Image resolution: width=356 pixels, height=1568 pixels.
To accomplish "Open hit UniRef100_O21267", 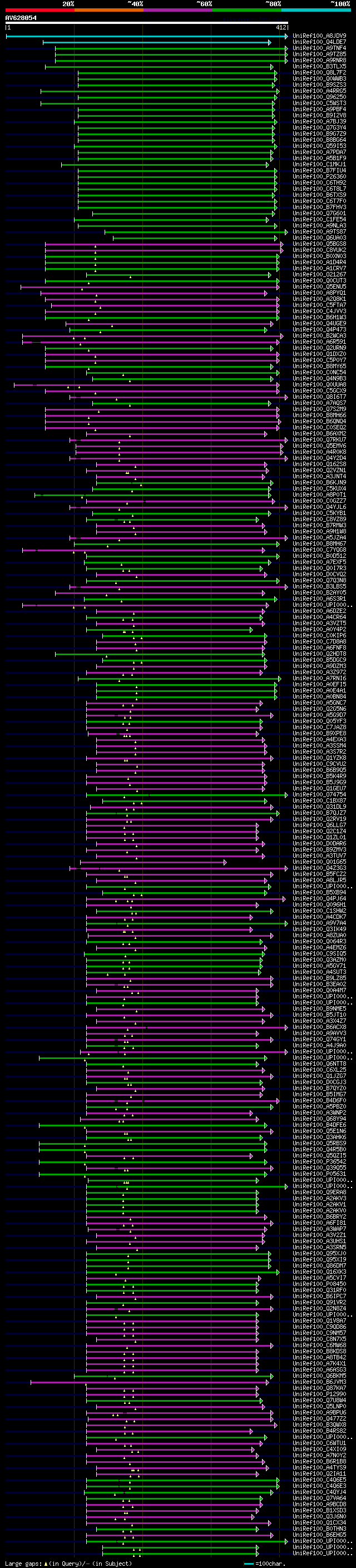I will (x=319, y=275).
